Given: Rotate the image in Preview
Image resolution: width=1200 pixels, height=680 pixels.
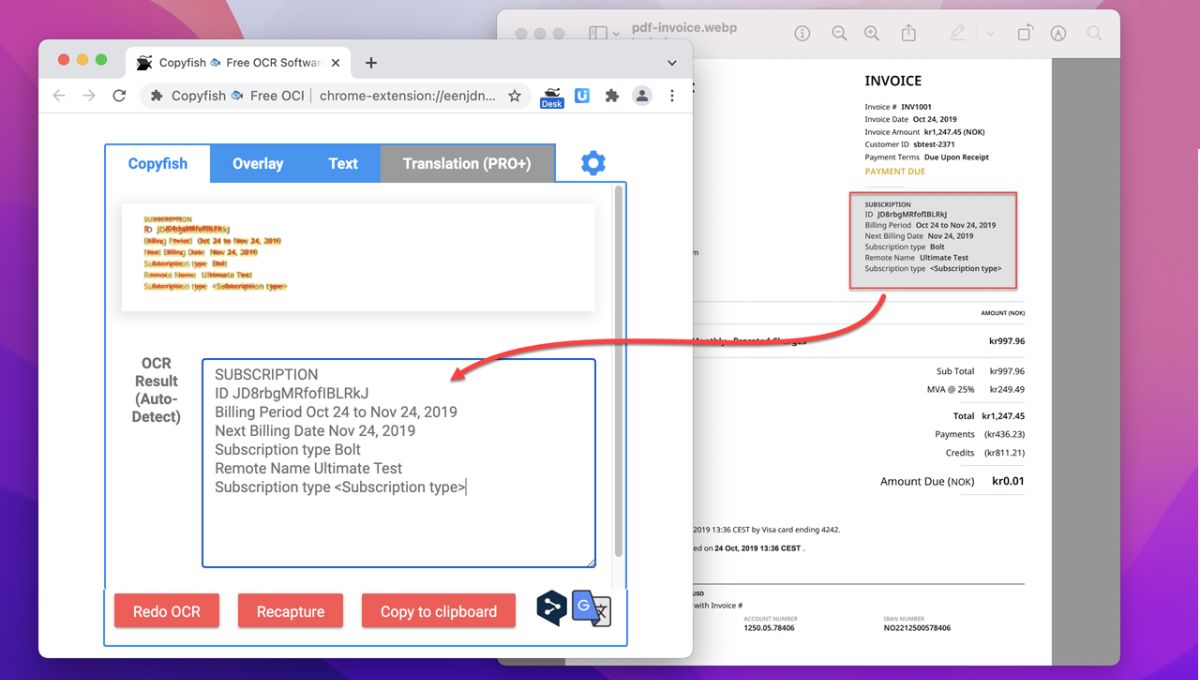Looking at the screenshot, I should [1025, 34].
